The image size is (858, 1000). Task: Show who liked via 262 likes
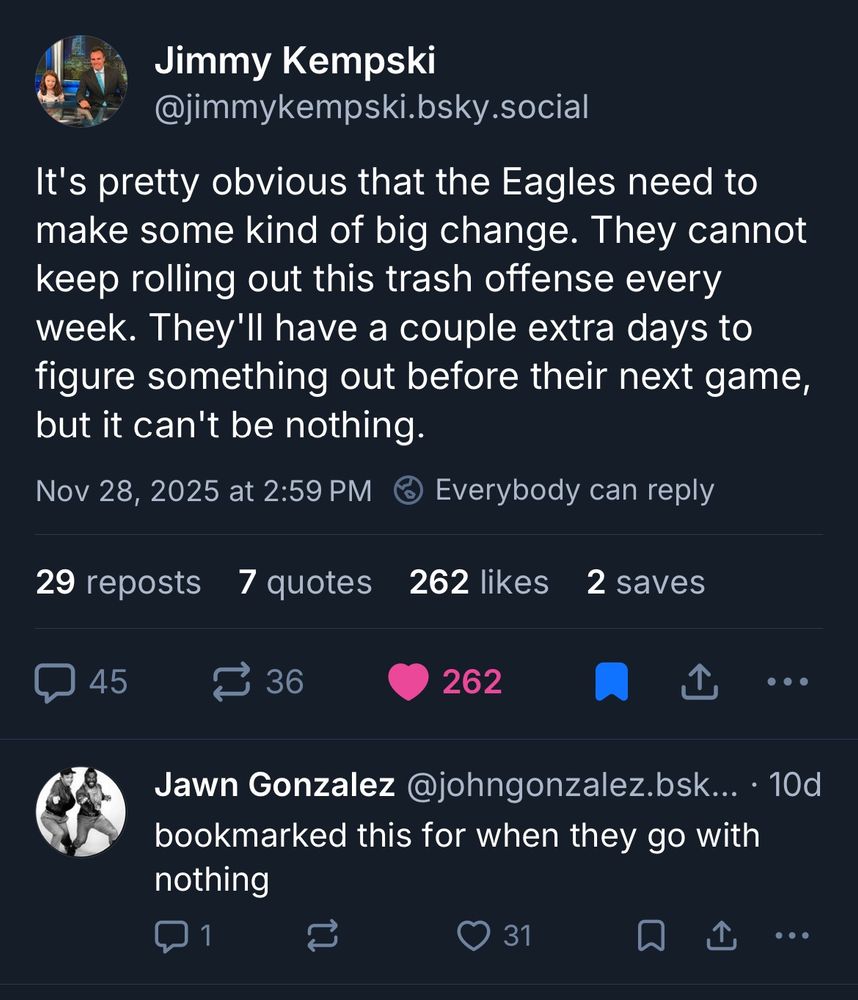point(478,582)
